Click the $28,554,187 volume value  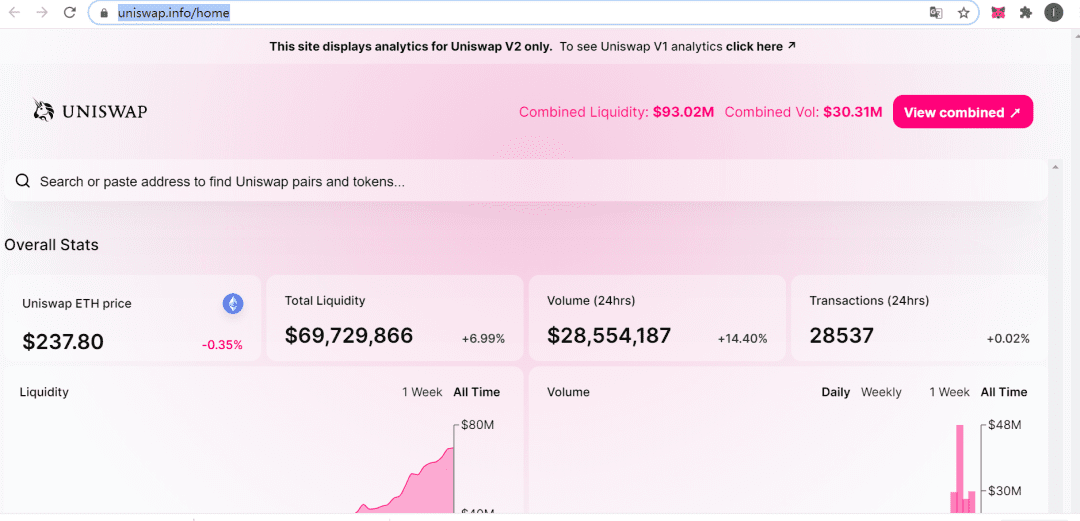point(609,336)
